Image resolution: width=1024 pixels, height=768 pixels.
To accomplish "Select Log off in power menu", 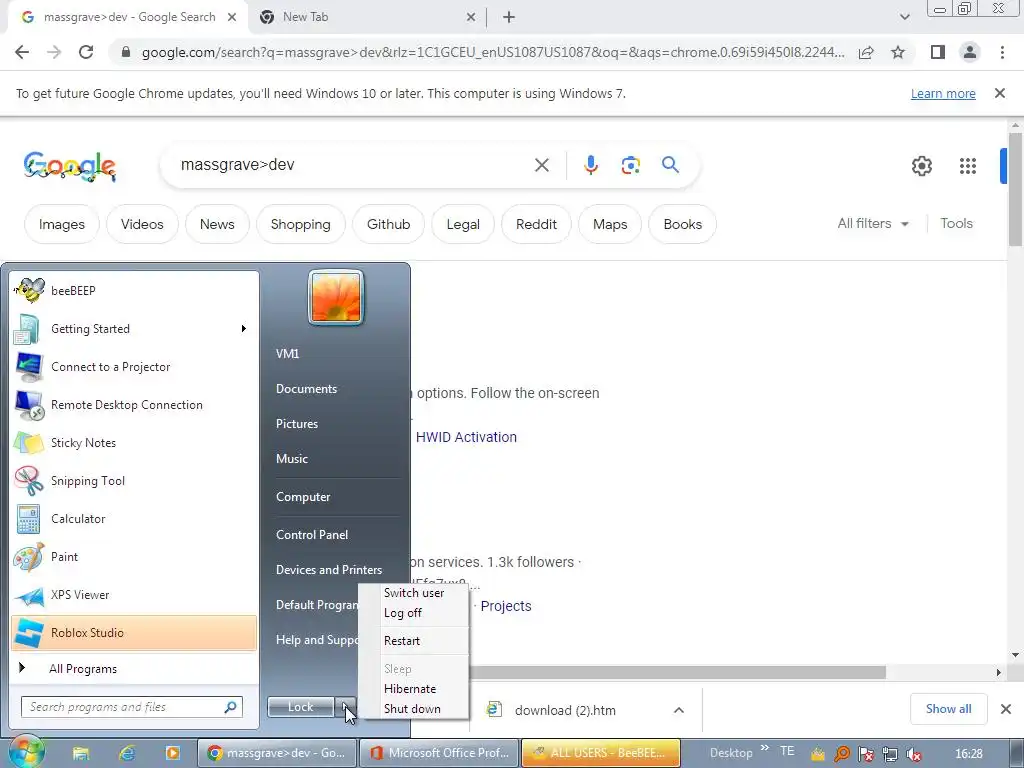I will point(414,613).
